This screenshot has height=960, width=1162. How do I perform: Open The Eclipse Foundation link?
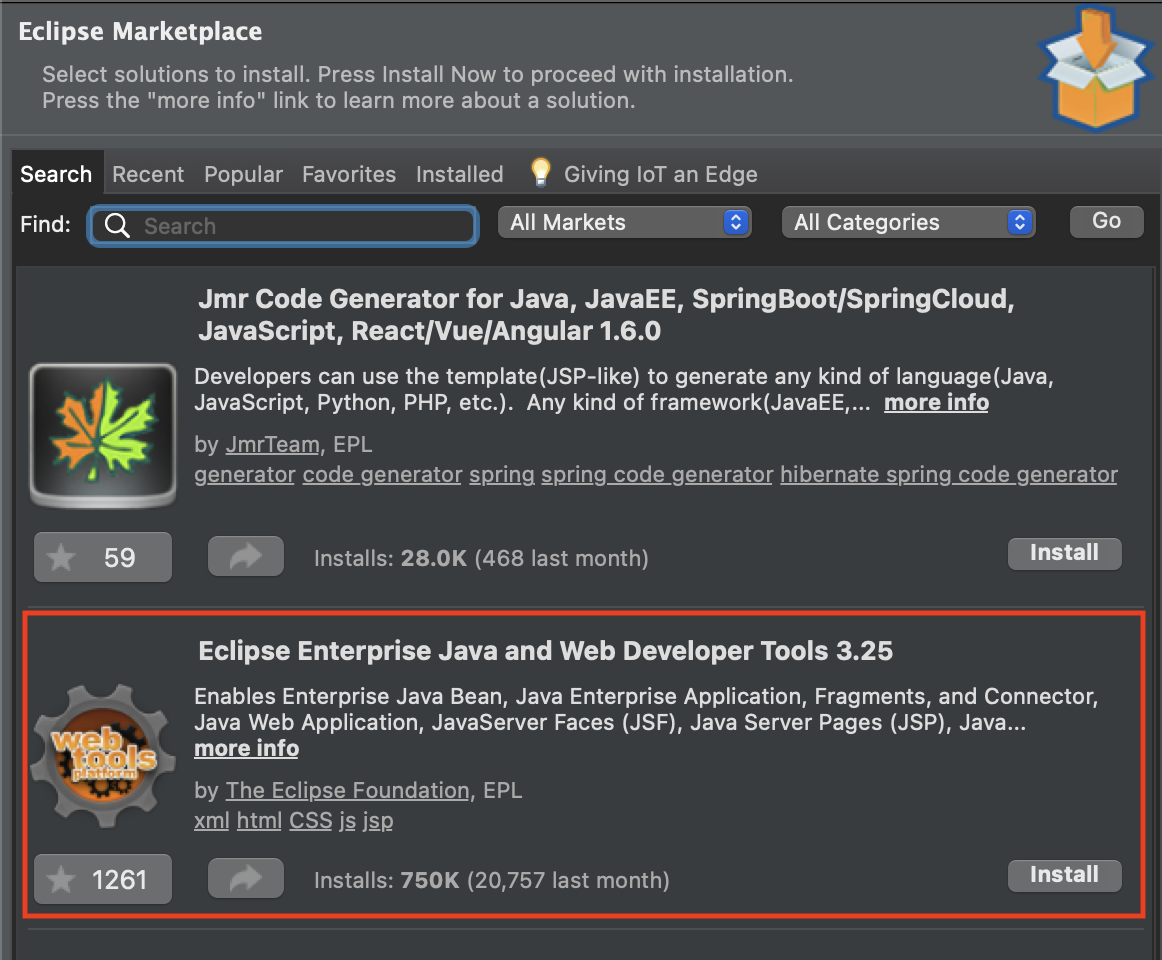347,790
